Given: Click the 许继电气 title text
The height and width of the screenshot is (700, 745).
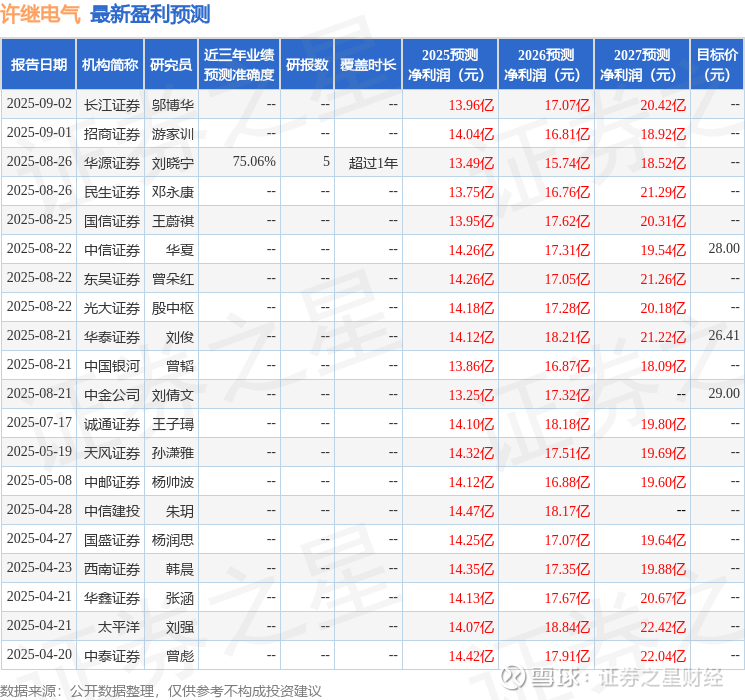Looking at the screenshot, I should tap(40, 14).
